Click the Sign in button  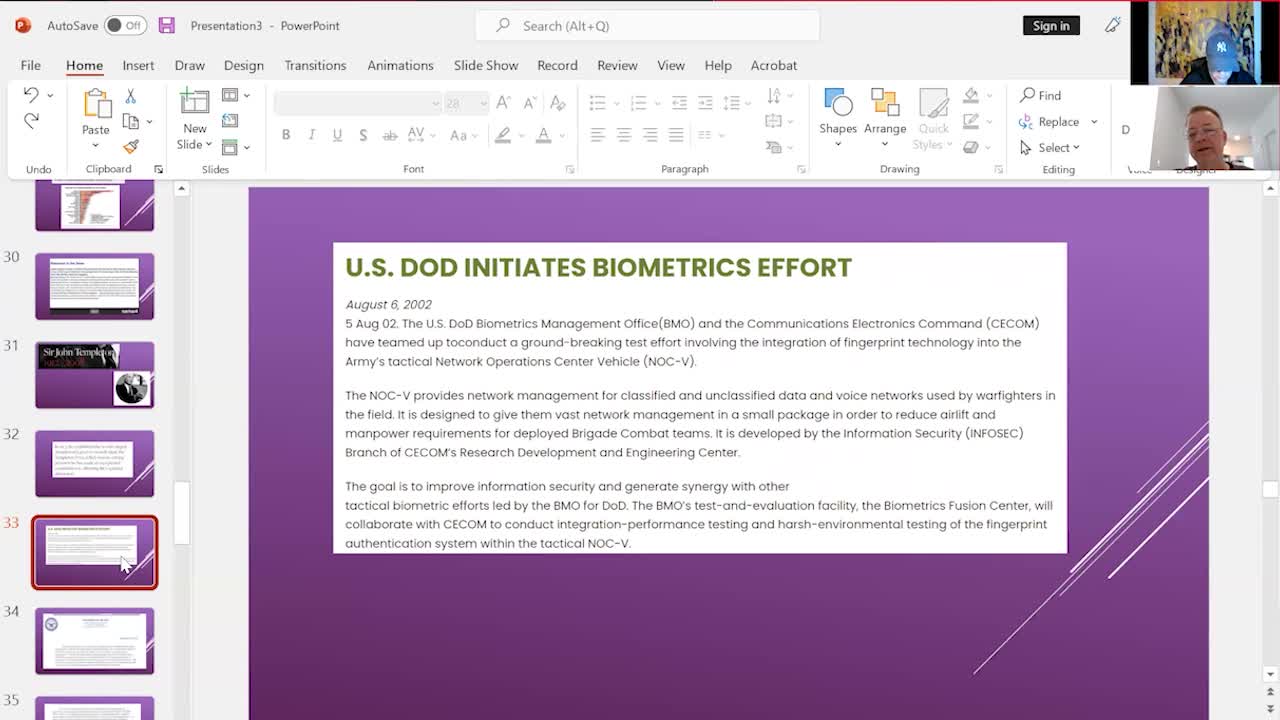1051,25
